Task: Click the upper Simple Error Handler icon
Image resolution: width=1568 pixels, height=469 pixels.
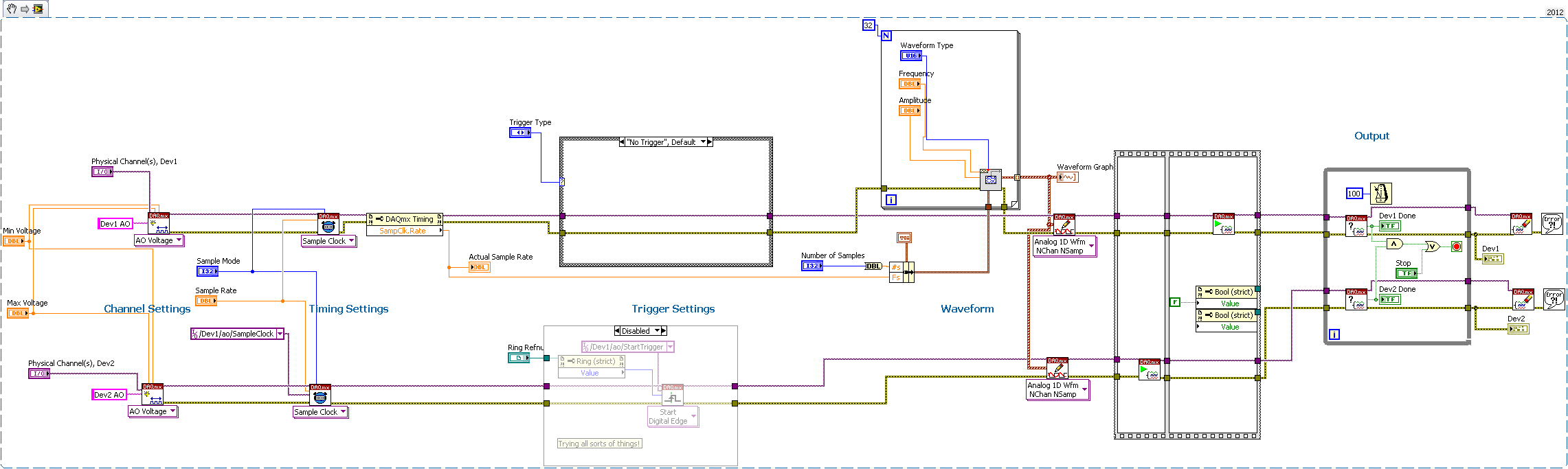Action: tap(1552, 224)
